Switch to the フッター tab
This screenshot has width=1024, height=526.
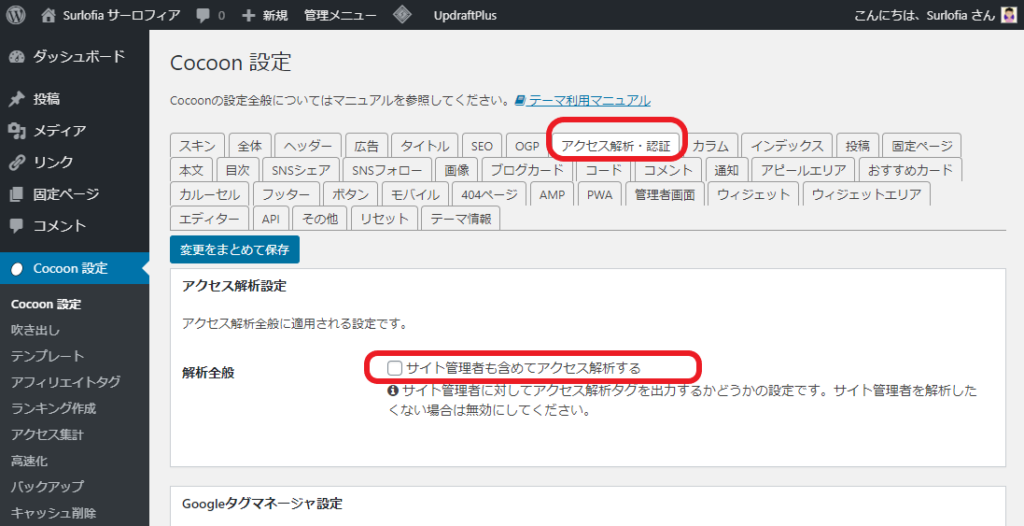pyautogui.click(x=287, y=194)
